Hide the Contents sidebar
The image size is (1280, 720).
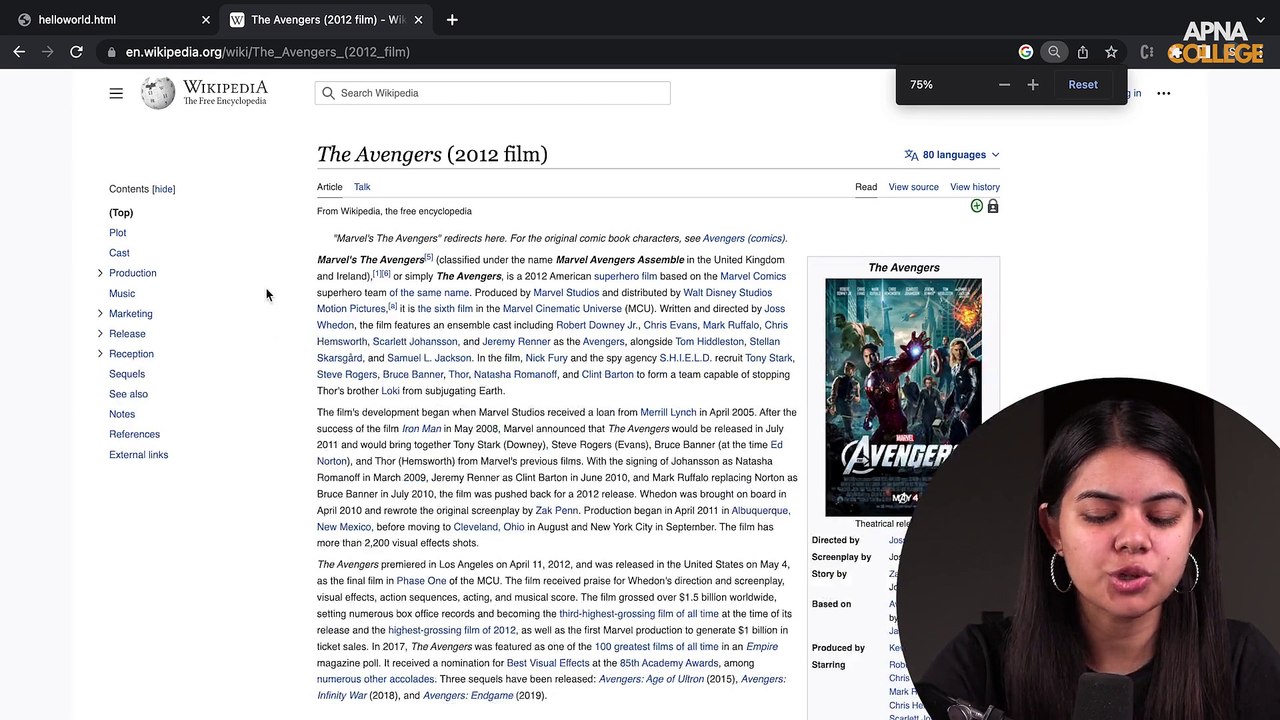163,189
